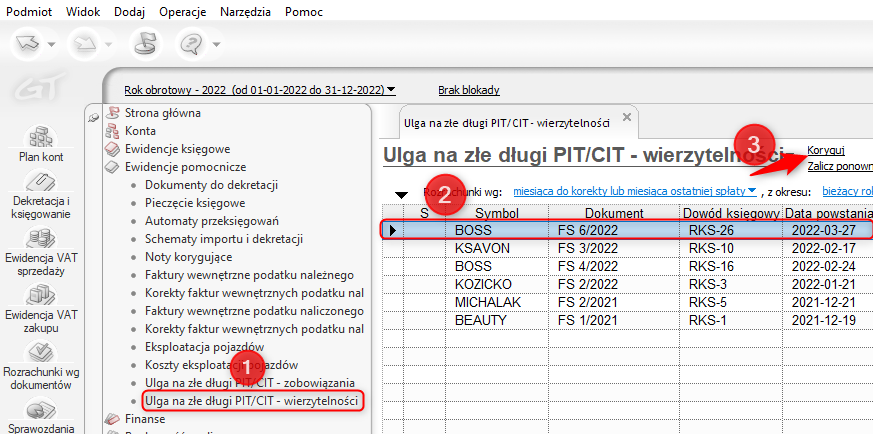Select Konta in the tree

click(140, 131)
